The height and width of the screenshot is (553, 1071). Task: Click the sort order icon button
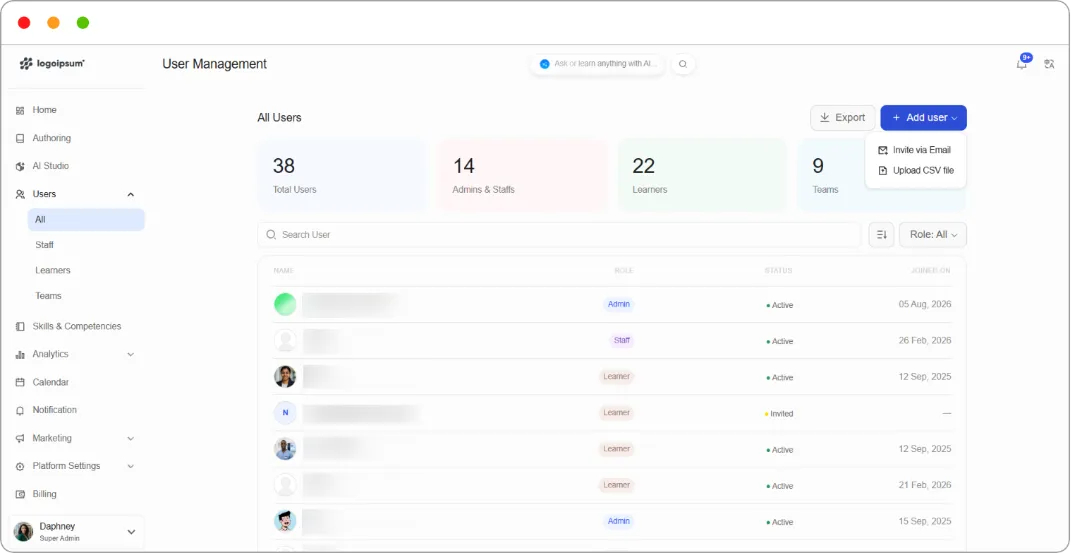881,234
